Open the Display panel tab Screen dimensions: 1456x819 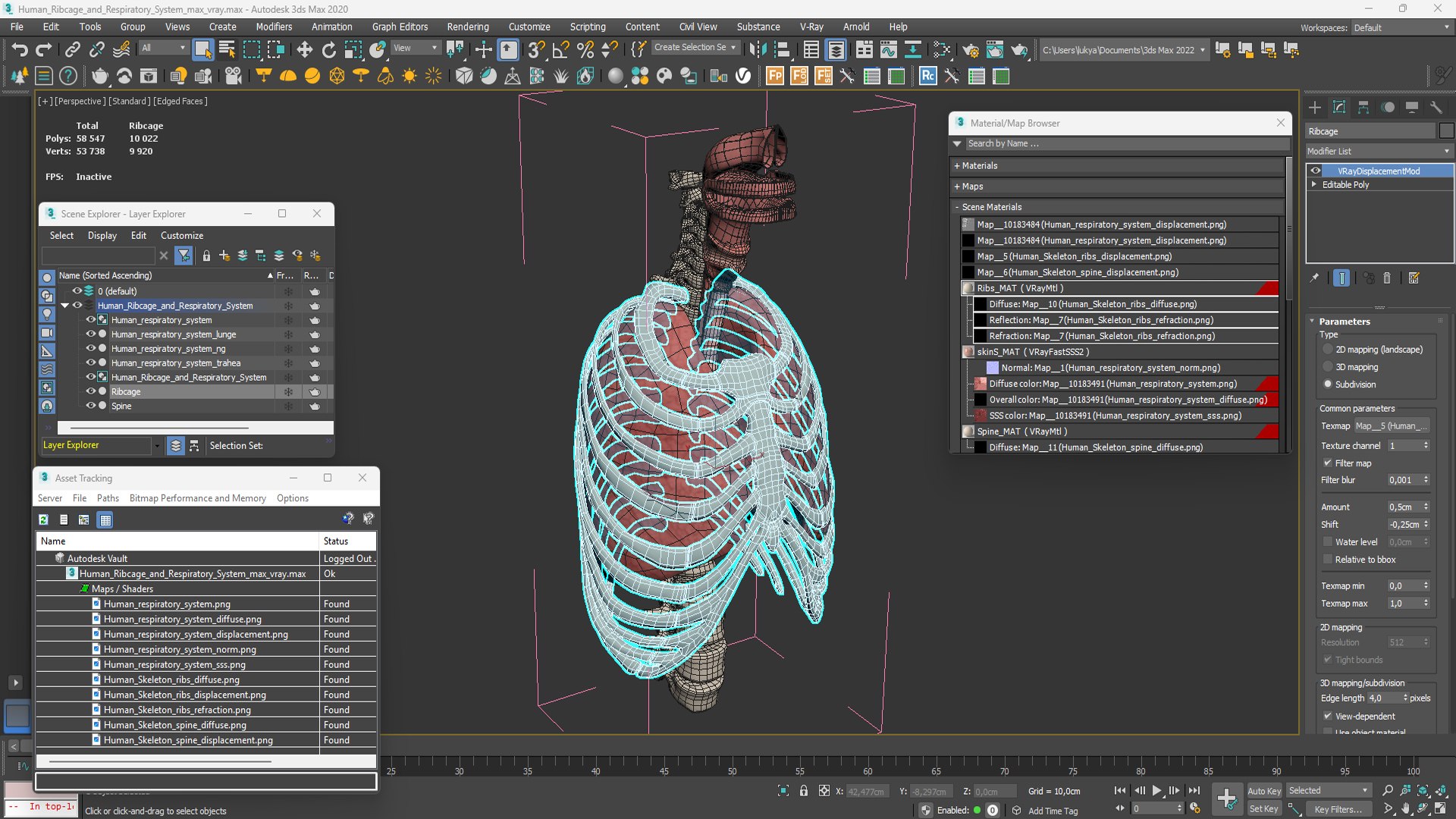(1412, 107)
